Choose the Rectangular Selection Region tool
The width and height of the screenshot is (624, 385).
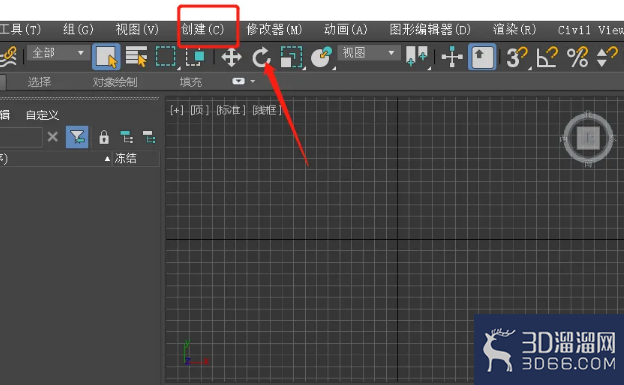click(165, 57)
